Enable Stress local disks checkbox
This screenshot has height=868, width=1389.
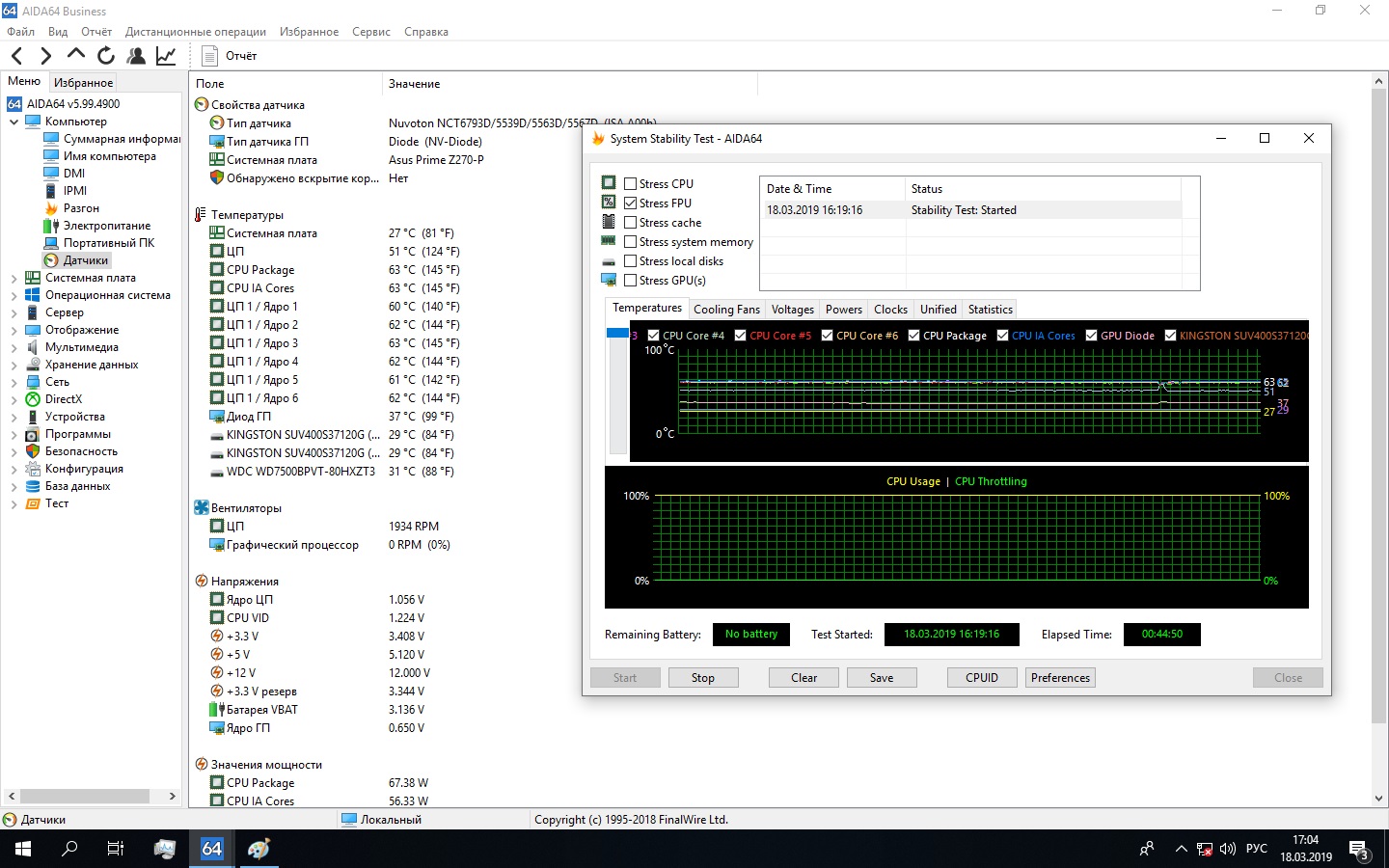tap(630, 261)
